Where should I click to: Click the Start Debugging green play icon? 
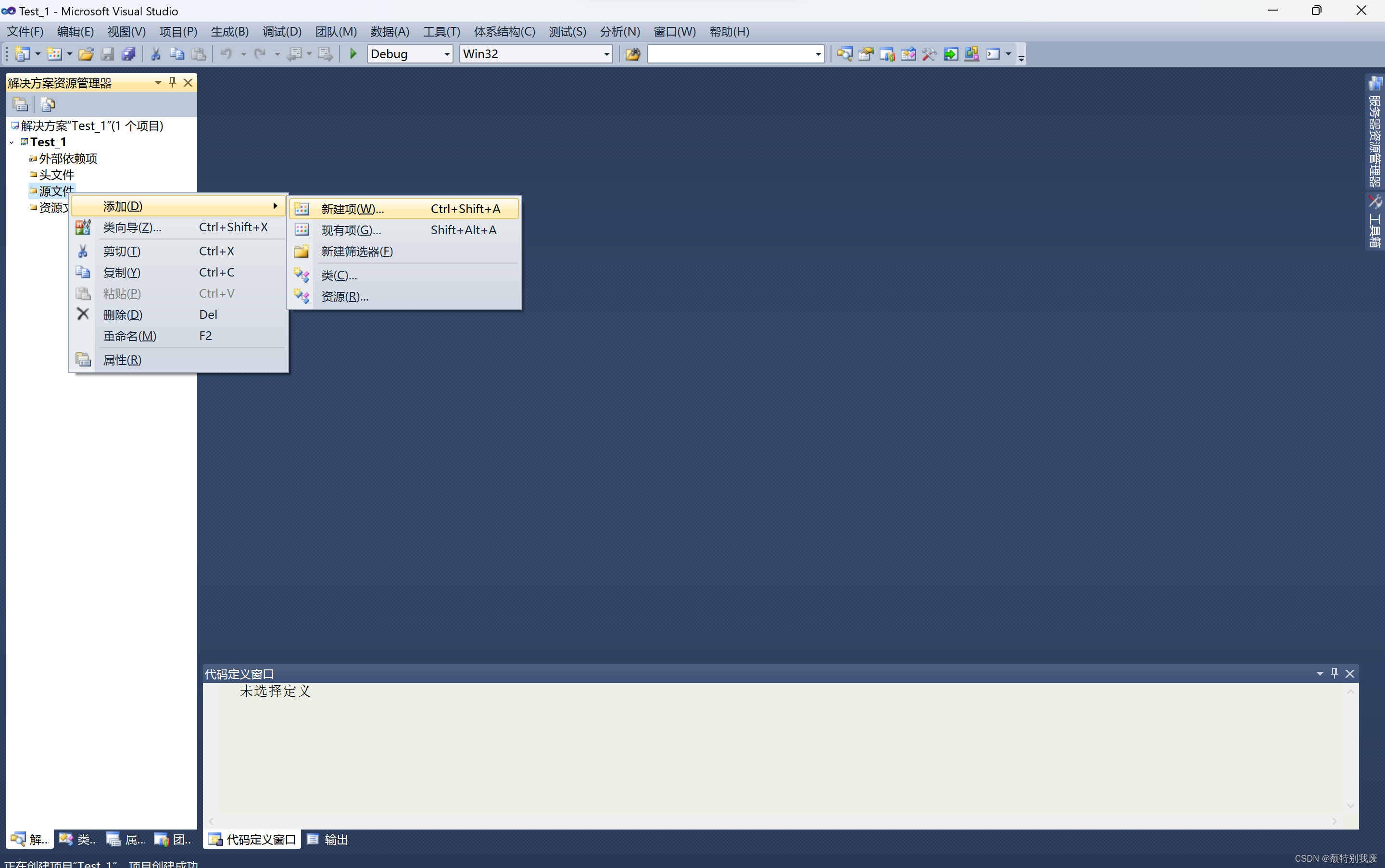point(353,54)
